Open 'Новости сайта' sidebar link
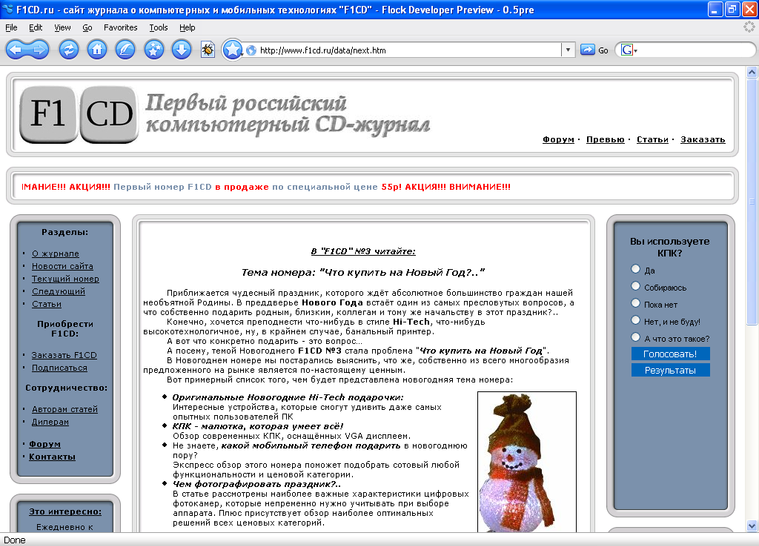 coord(62,266)
